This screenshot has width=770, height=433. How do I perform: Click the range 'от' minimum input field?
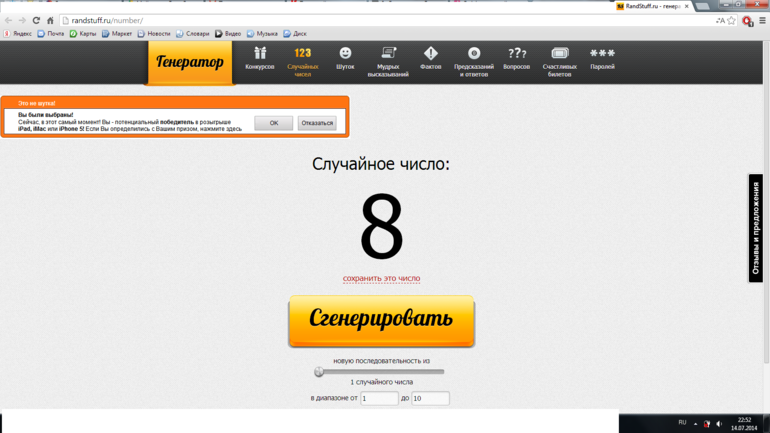(379, 398)
